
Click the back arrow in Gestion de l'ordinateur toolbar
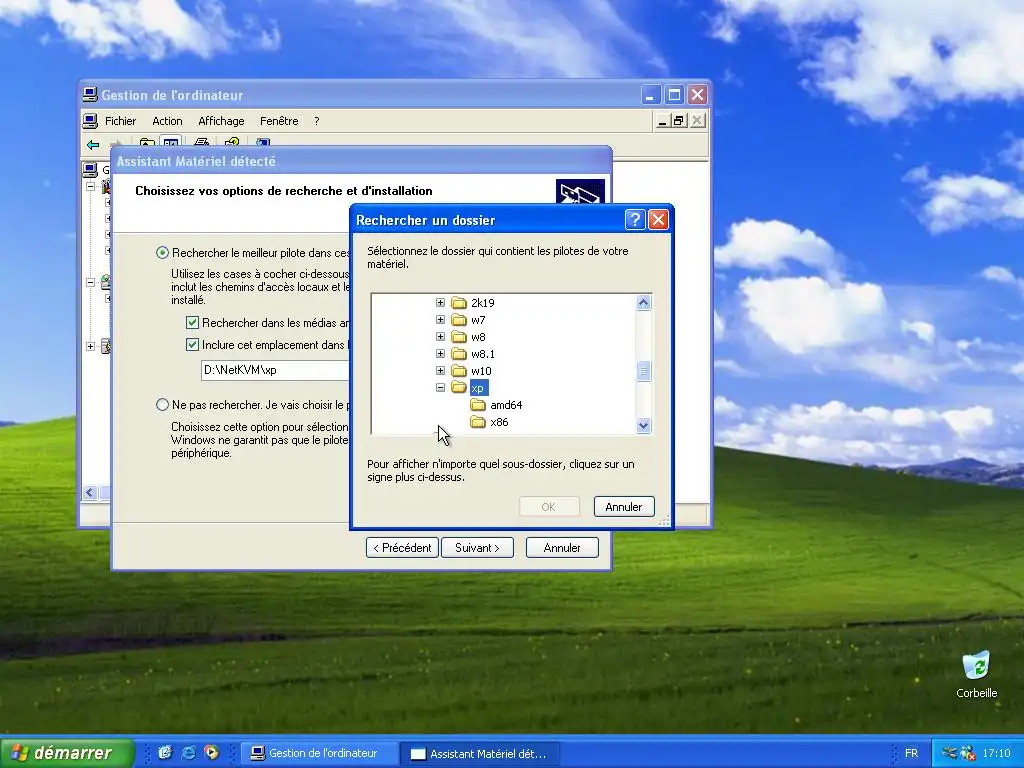pos(93,144)
